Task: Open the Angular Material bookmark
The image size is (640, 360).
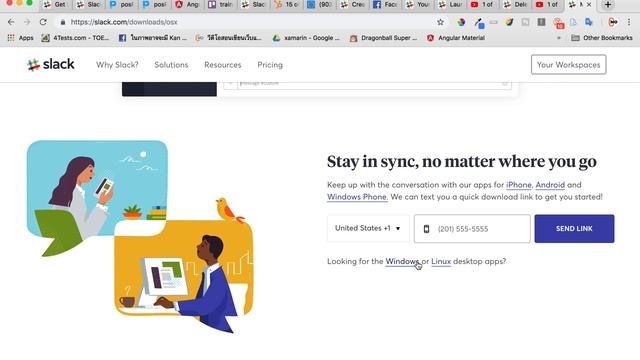Action: pos(456,38)
